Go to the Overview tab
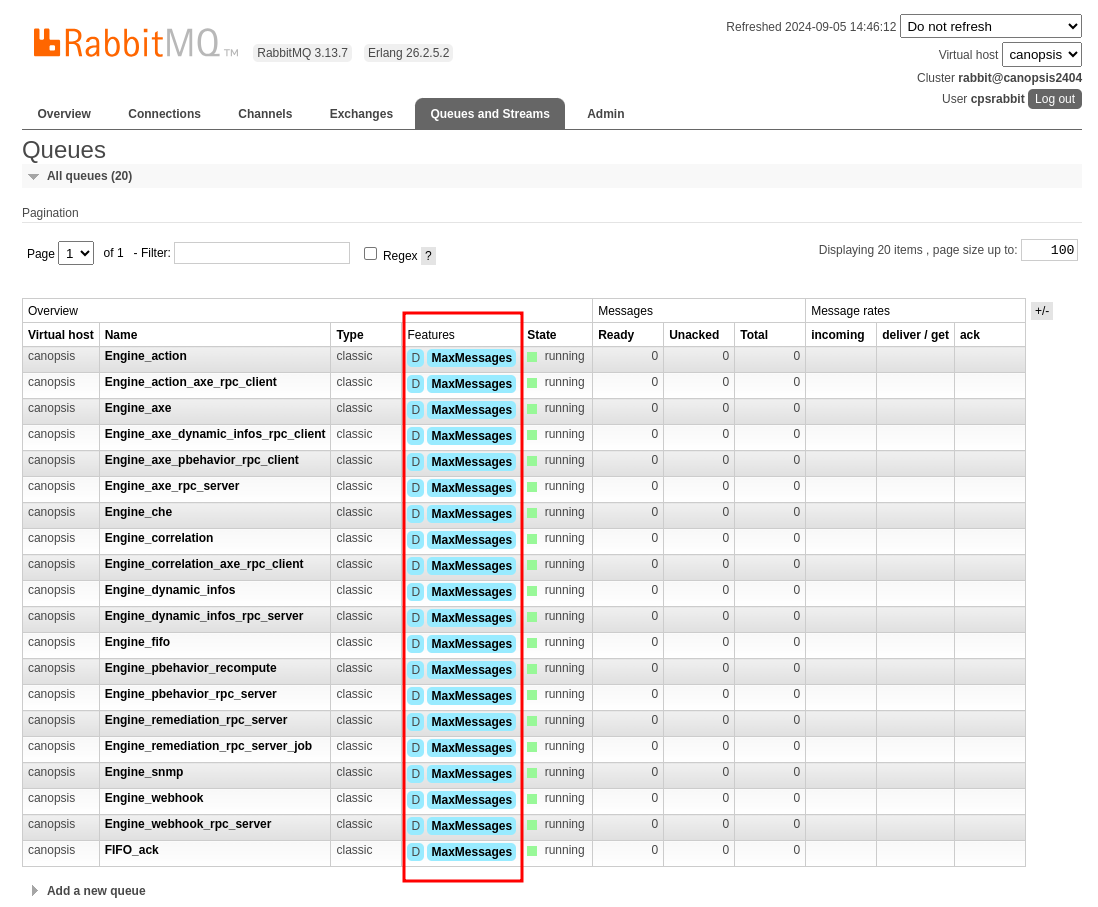 [x=64, y=113]
